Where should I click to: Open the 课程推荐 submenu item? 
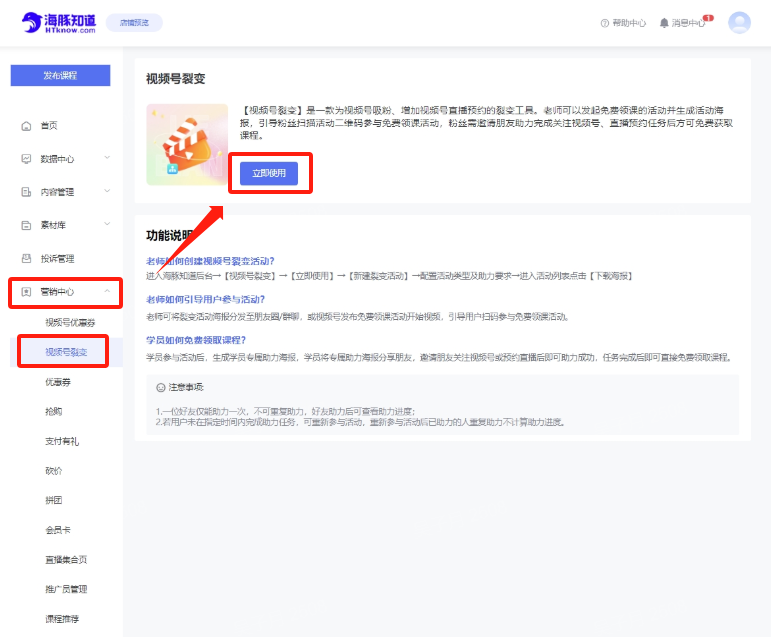(x=62, y=619)
